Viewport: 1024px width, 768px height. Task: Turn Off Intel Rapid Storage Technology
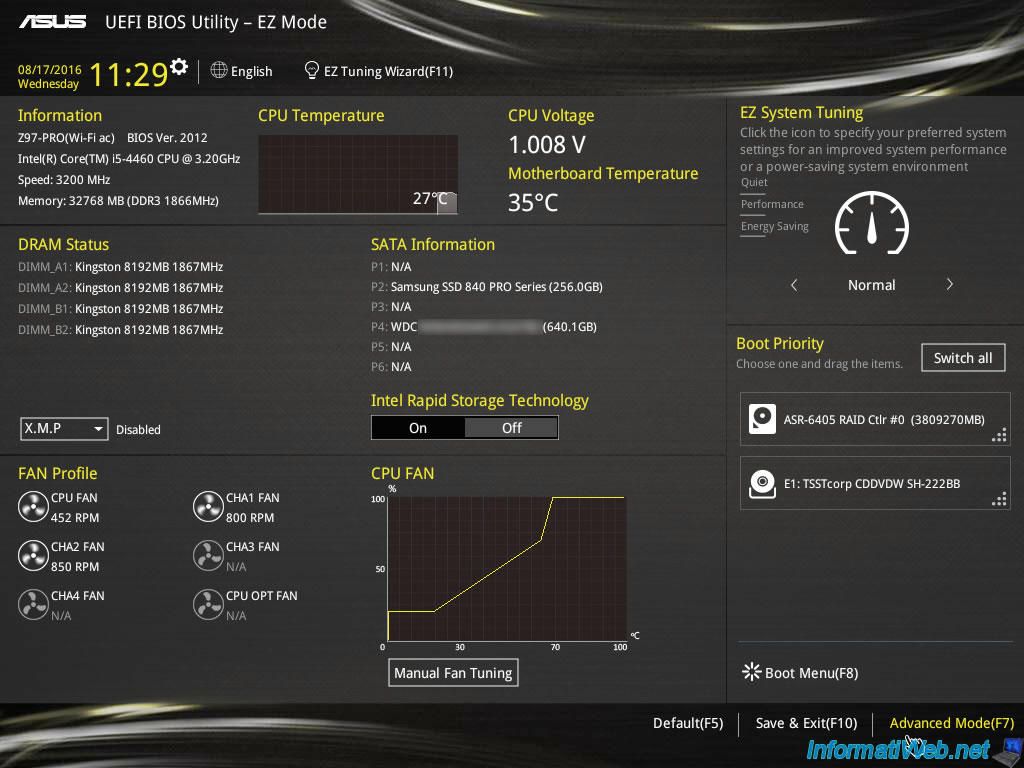click(x=511, y=427)
